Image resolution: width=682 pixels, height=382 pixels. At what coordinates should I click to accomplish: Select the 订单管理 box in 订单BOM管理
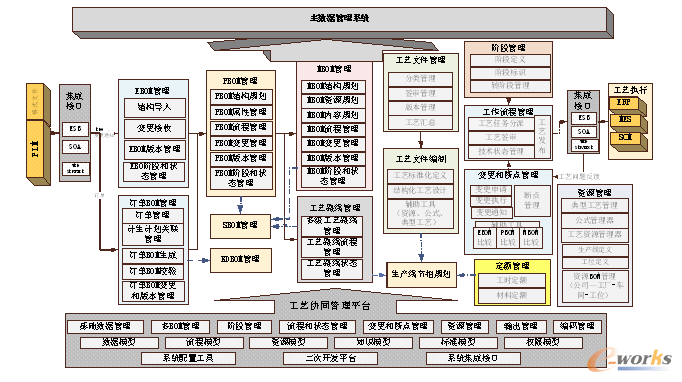153,215
